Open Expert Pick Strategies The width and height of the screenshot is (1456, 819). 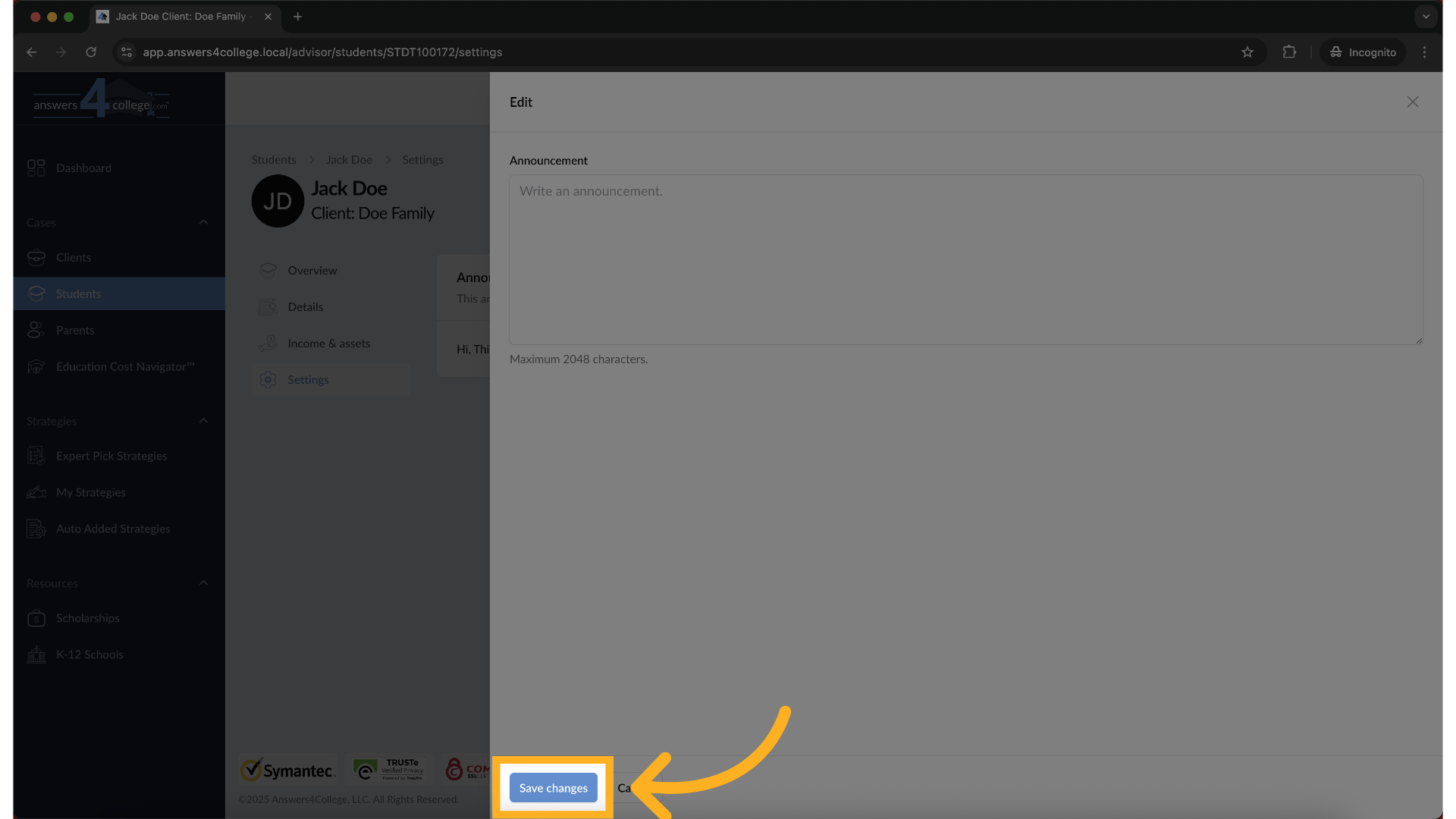click(36, 455)
